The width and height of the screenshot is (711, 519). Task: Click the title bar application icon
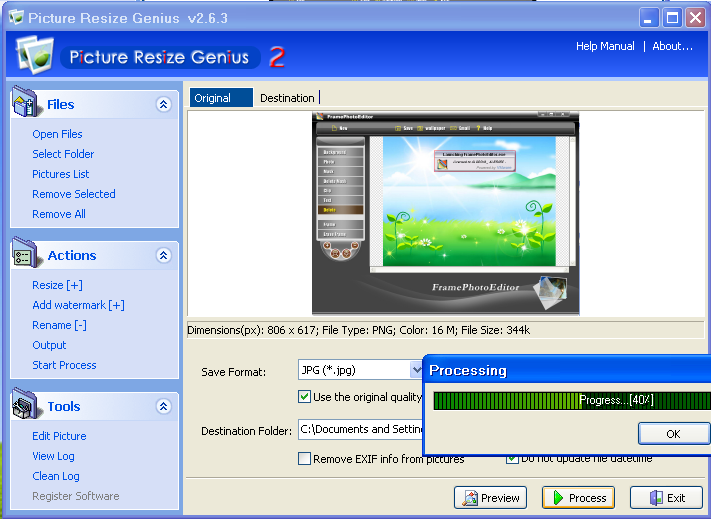click(16, 17)
